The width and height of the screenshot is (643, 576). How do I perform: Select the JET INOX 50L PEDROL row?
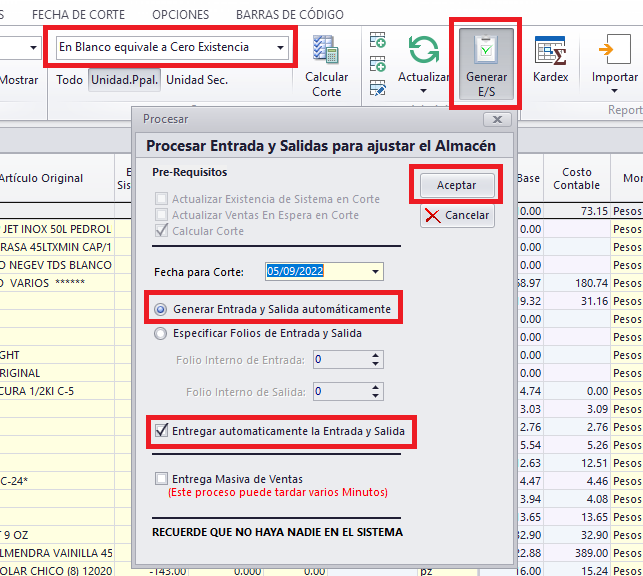click(56, 229)
